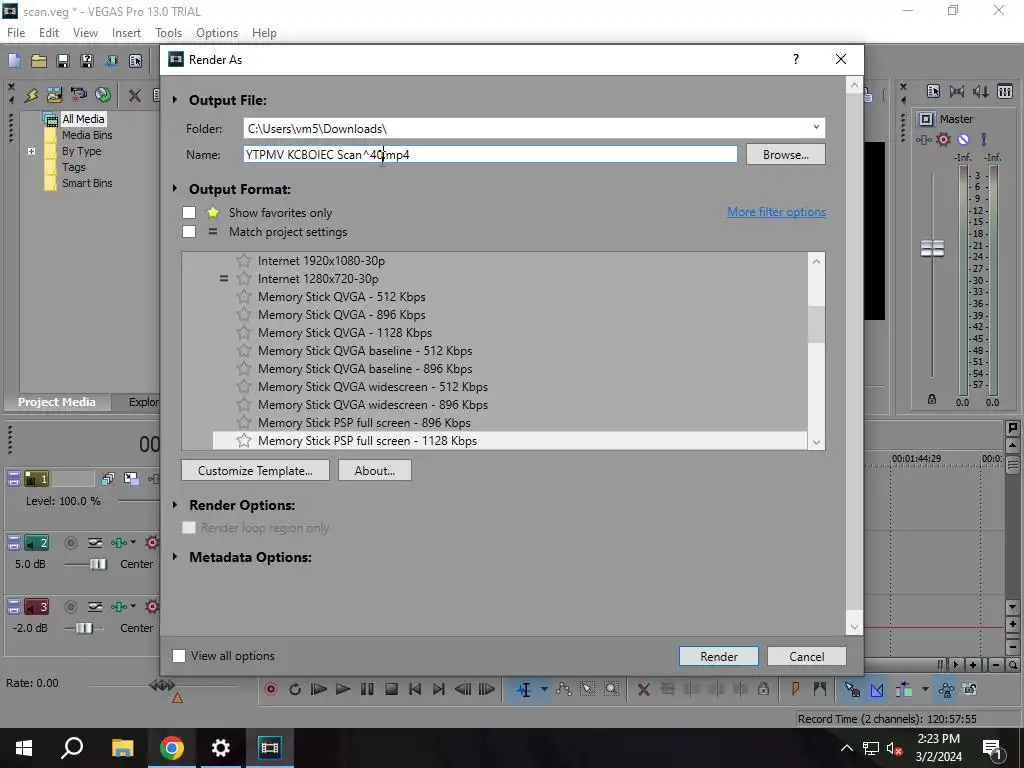Click the lightning bolt icon in Project Media
The image size is (1024, 768).
point(31,95)
